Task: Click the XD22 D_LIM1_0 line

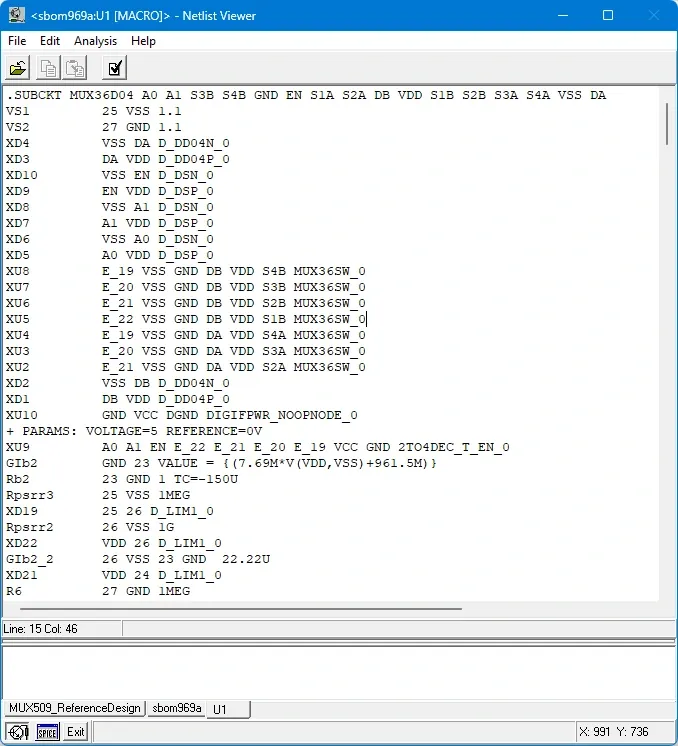Action: tap(114, 543)
